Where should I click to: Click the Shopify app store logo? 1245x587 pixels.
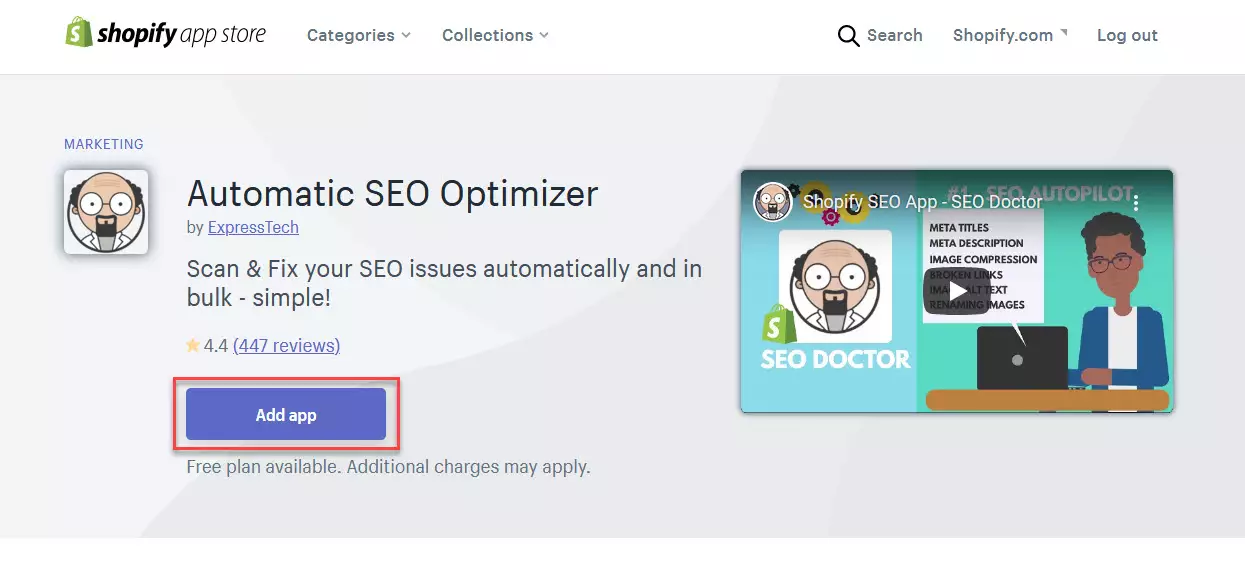pos(166,34)
